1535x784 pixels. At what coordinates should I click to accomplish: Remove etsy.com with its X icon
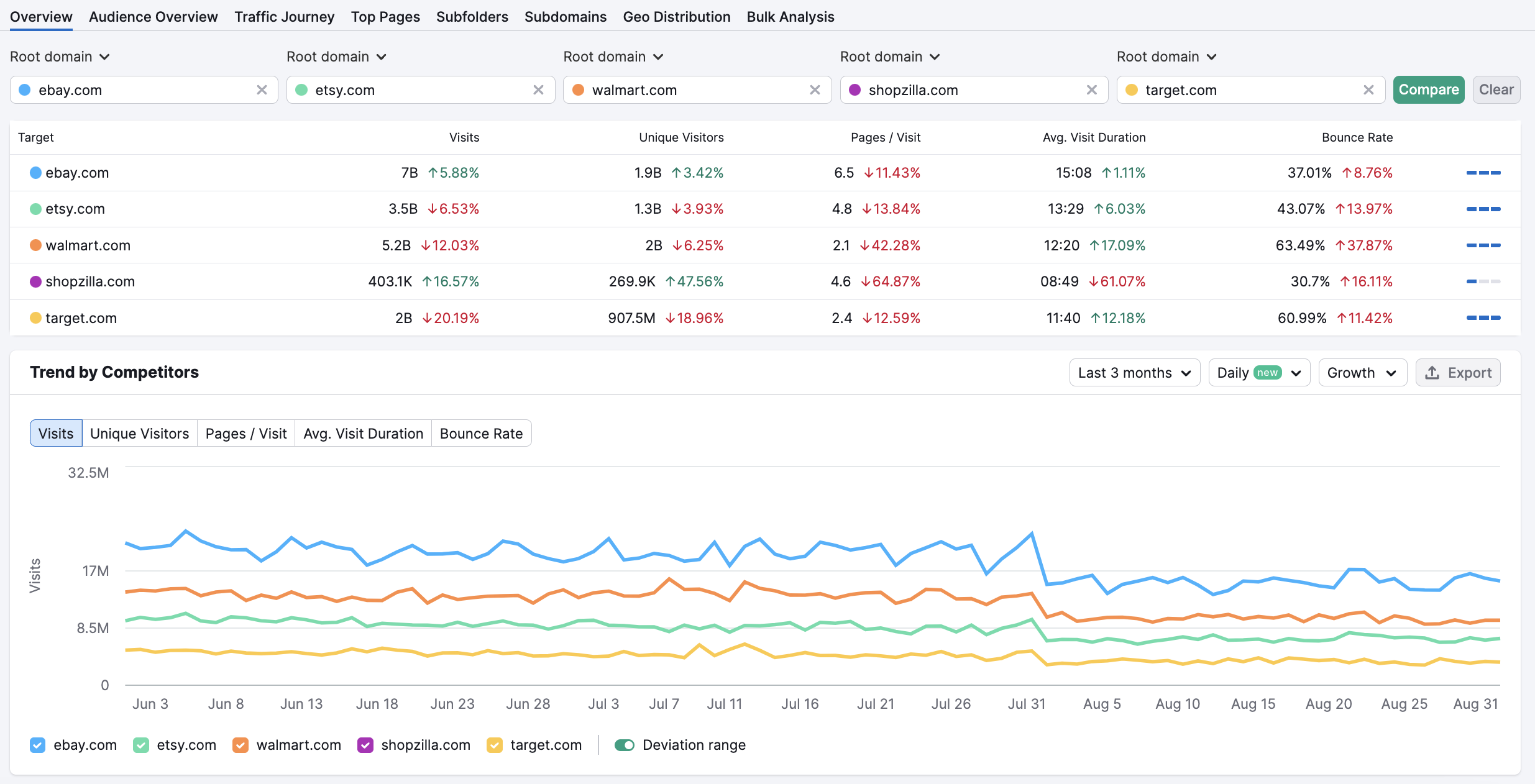pos(538,90)
